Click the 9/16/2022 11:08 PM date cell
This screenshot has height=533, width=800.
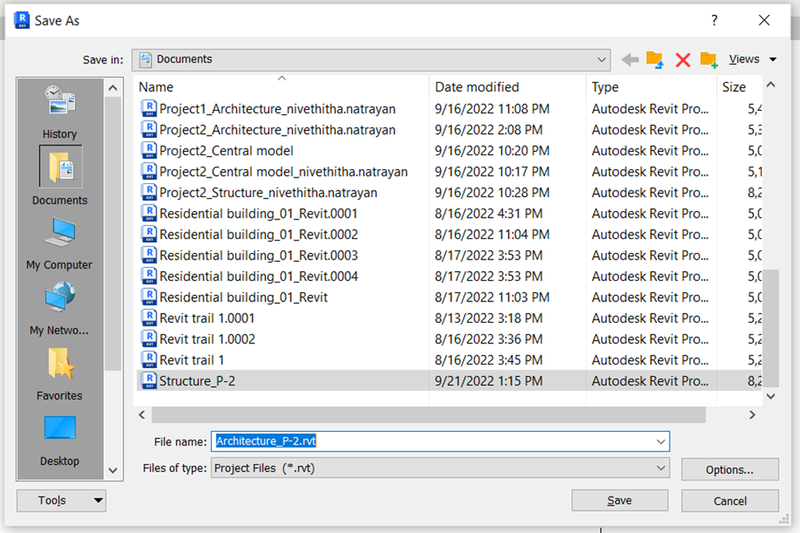[492, 109]
